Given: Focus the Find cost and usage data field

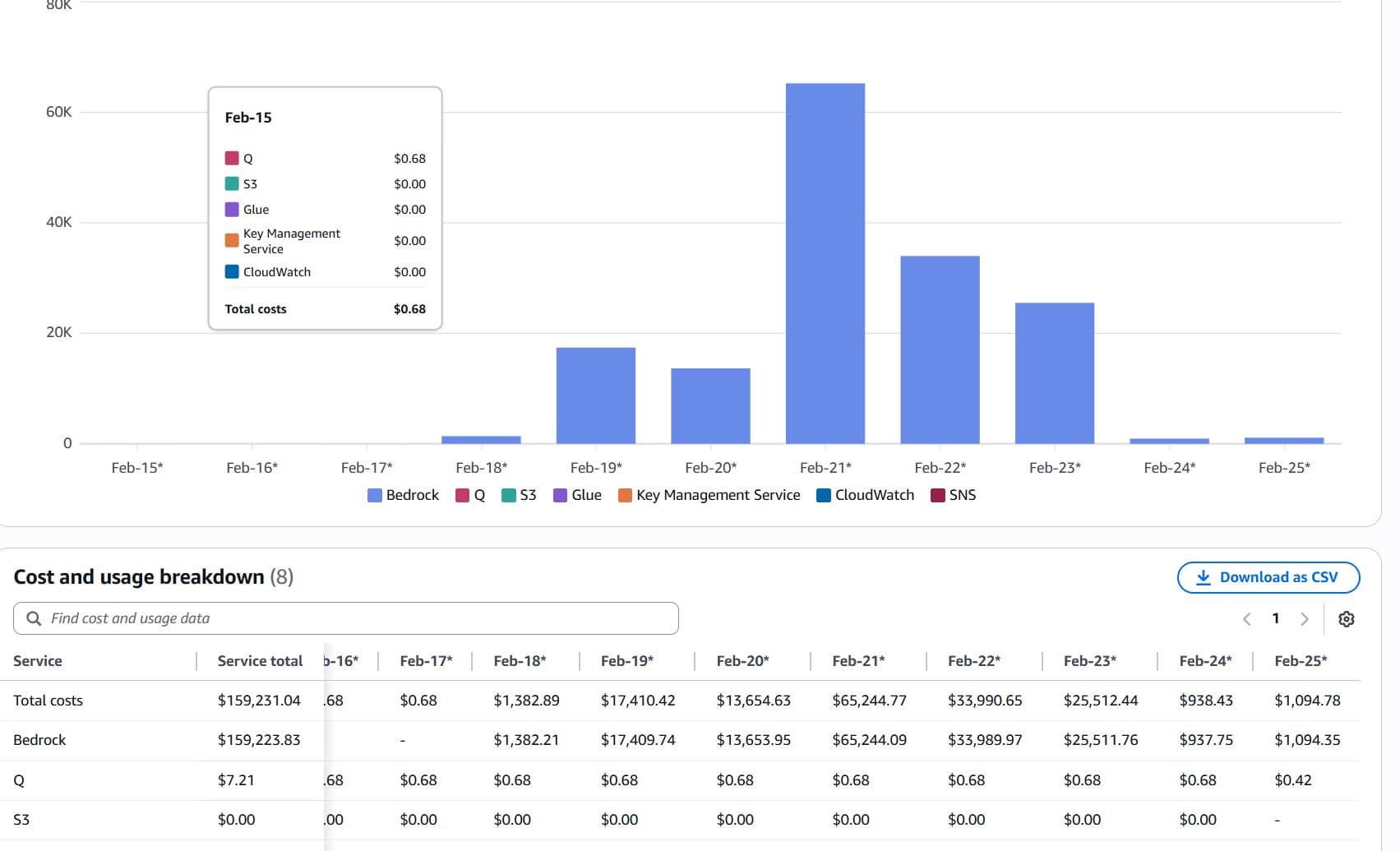Looking at the screenshot, I should 346,618.
